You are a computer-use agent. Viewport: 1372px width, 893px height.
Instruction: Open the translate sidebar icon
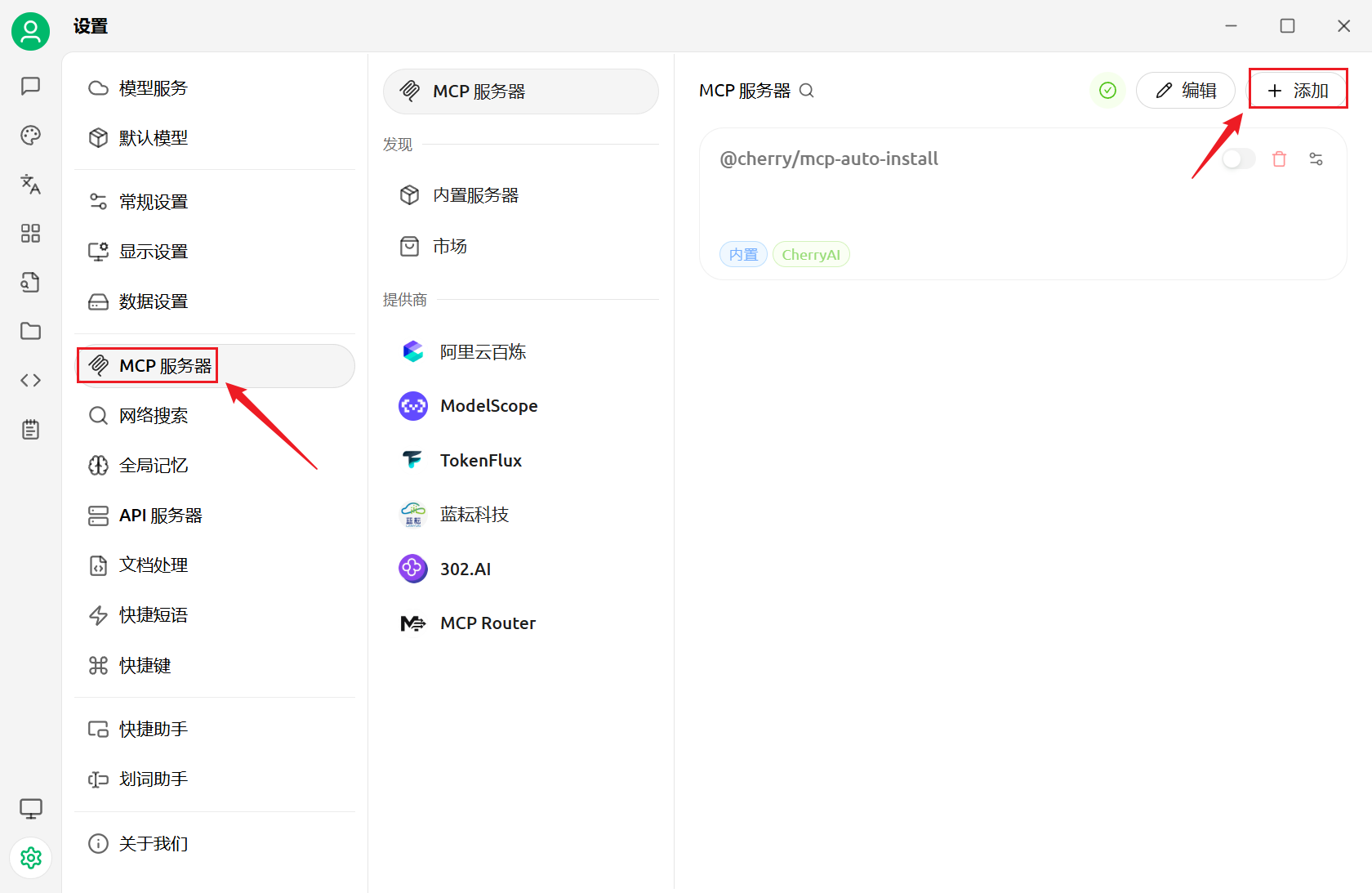[30, 184]
